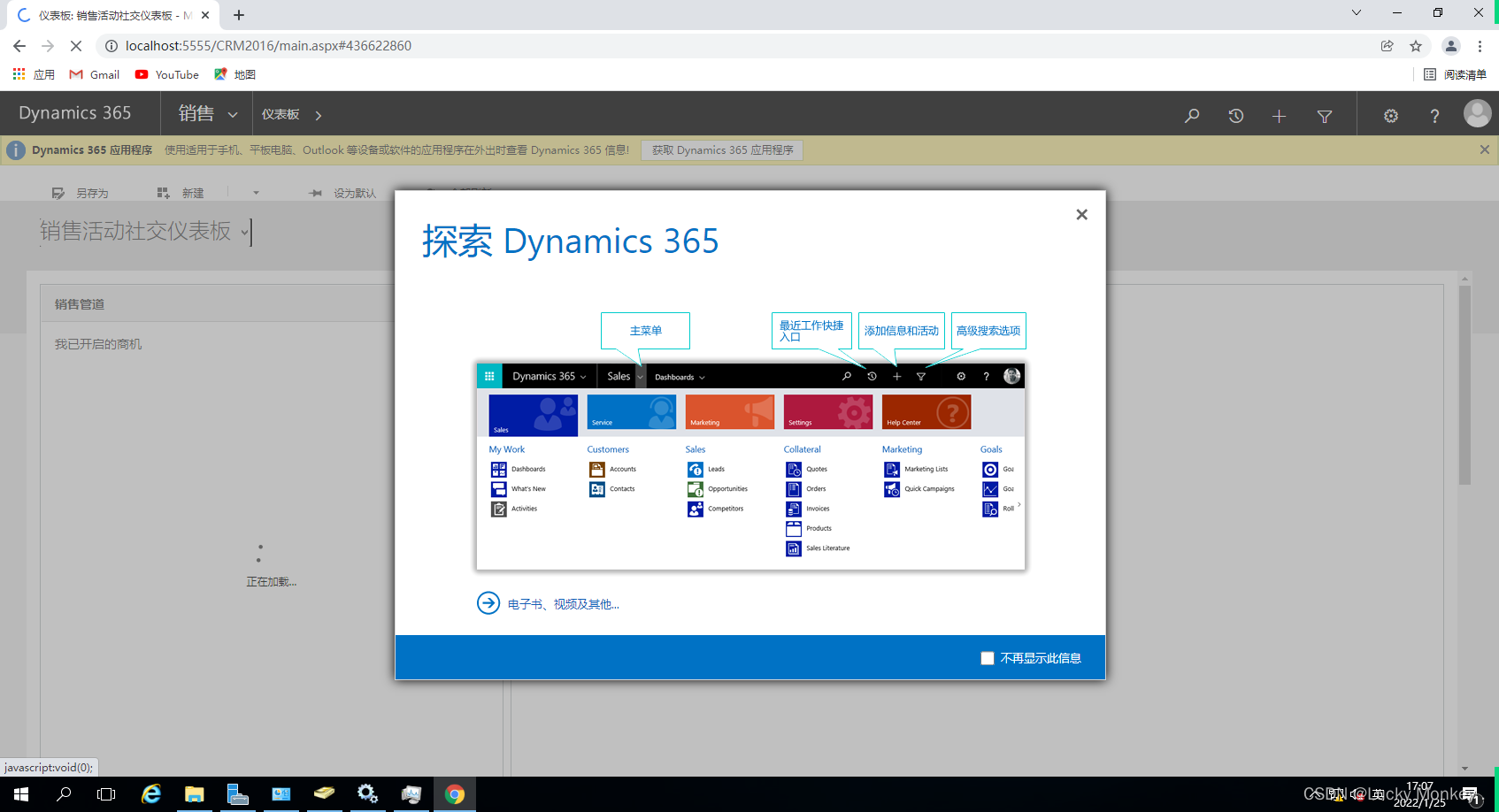
Task: Click the tab search chevron
Action: tap(1356, 12)
